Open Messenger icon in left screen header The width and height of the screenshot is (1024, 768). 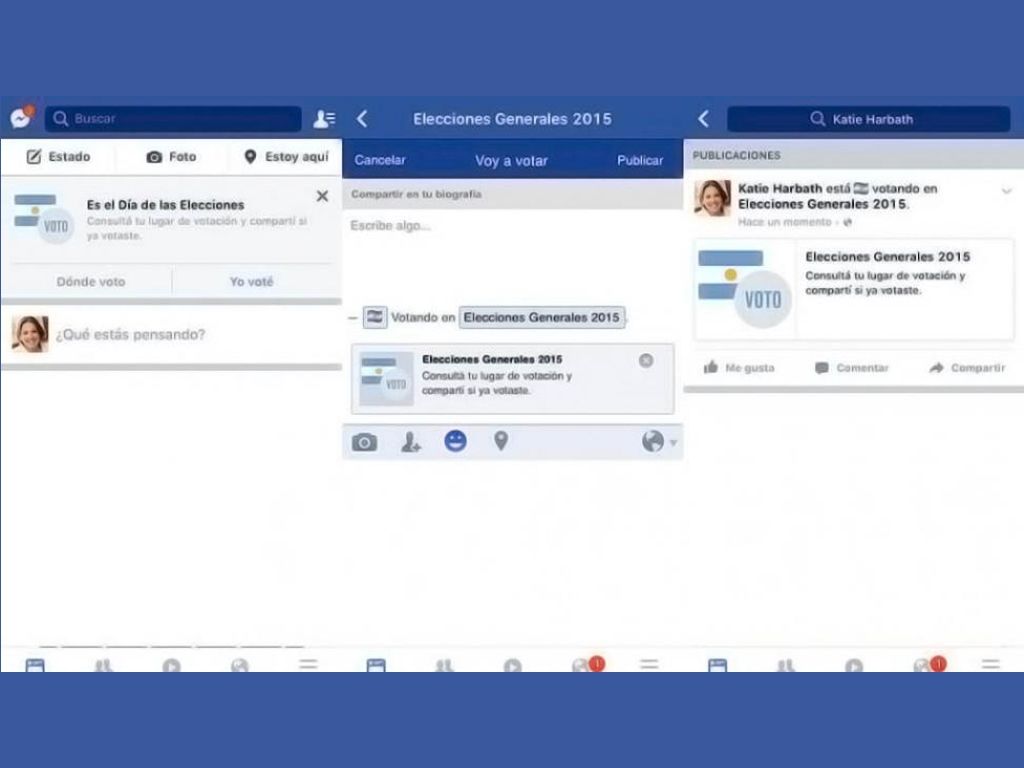tap(22, 118)
